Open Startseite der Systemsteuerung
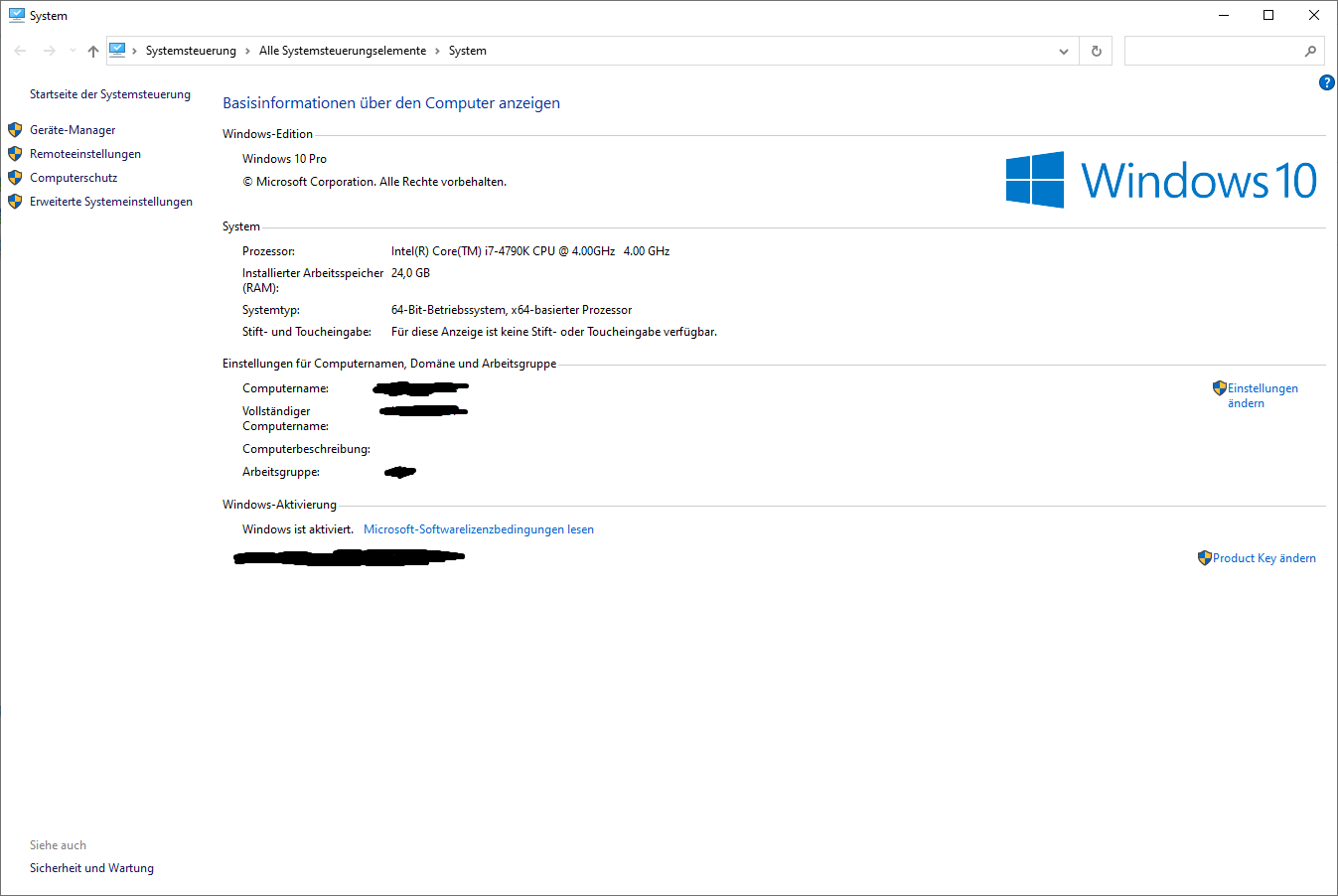The image size is (1338, 896). click(110, 94)
